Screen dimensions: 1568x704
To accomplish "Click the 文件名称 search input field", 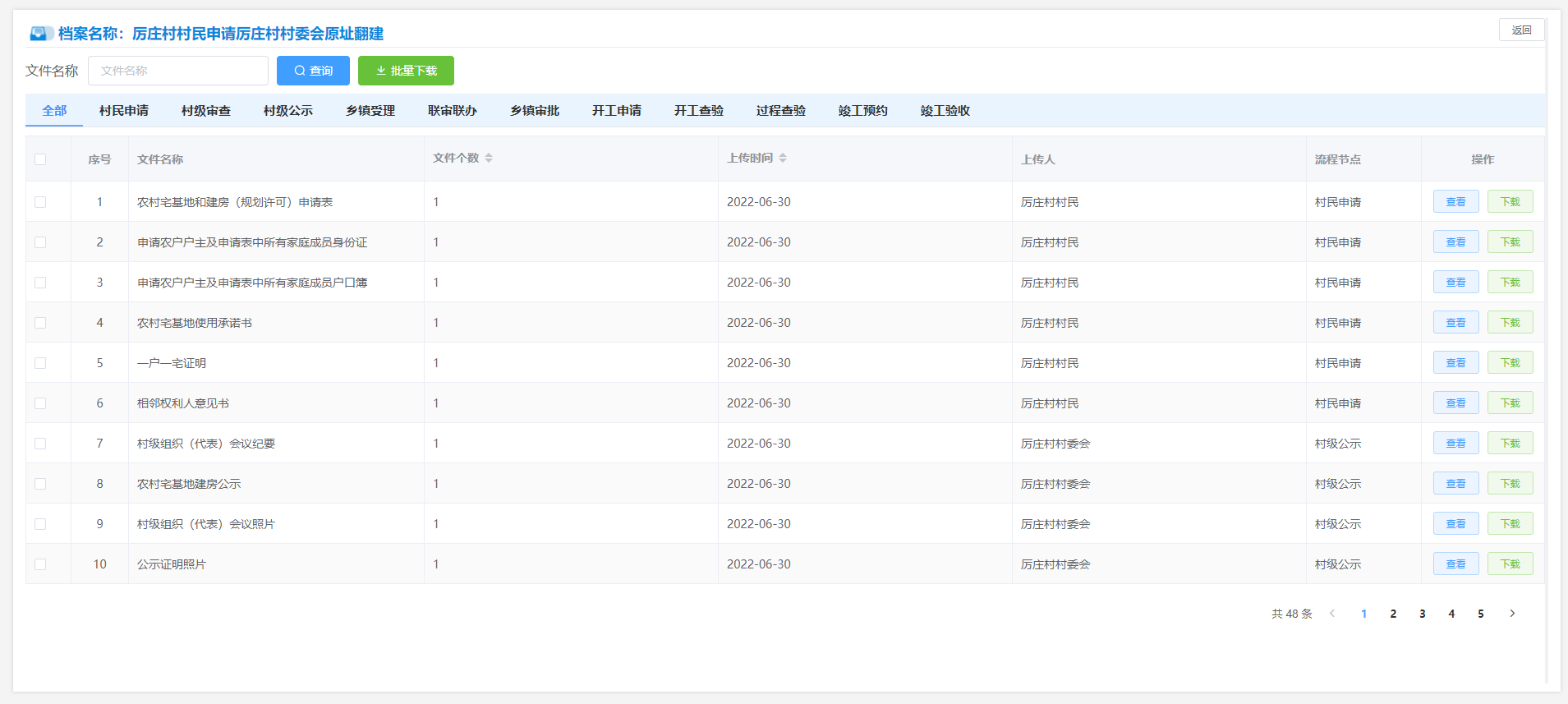I will pyautogui.click(x=178, y=71).
